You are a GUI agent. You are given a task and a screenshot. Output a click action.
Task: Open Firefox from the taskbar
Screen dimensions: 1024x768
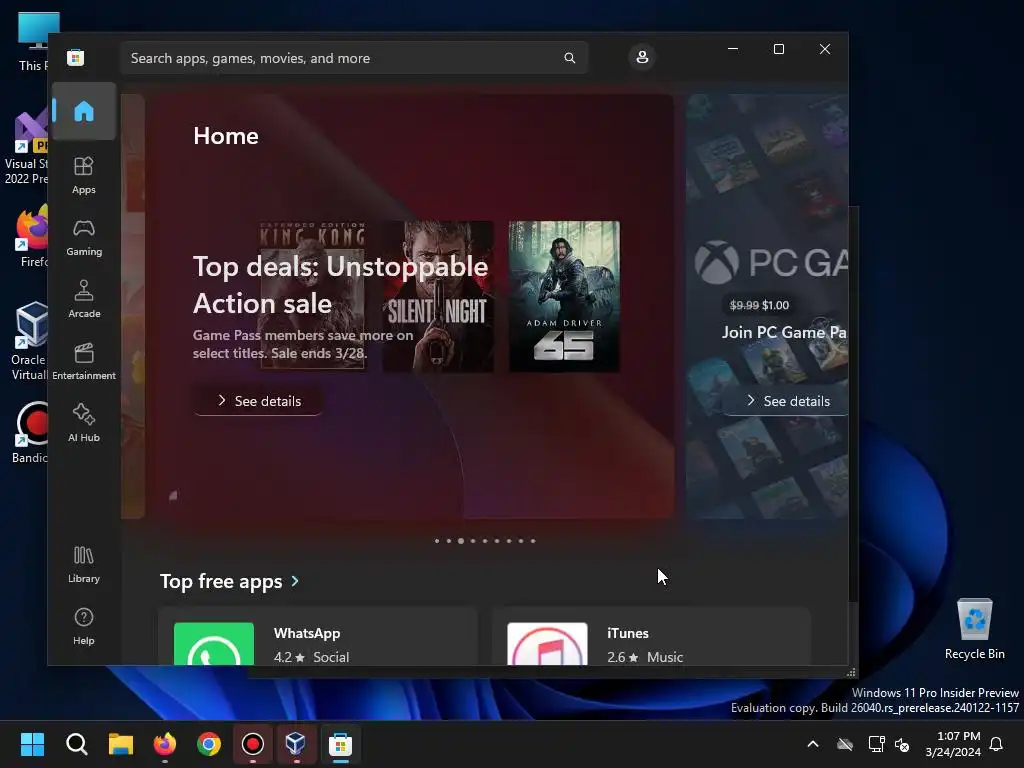click(x=165, y=744)
